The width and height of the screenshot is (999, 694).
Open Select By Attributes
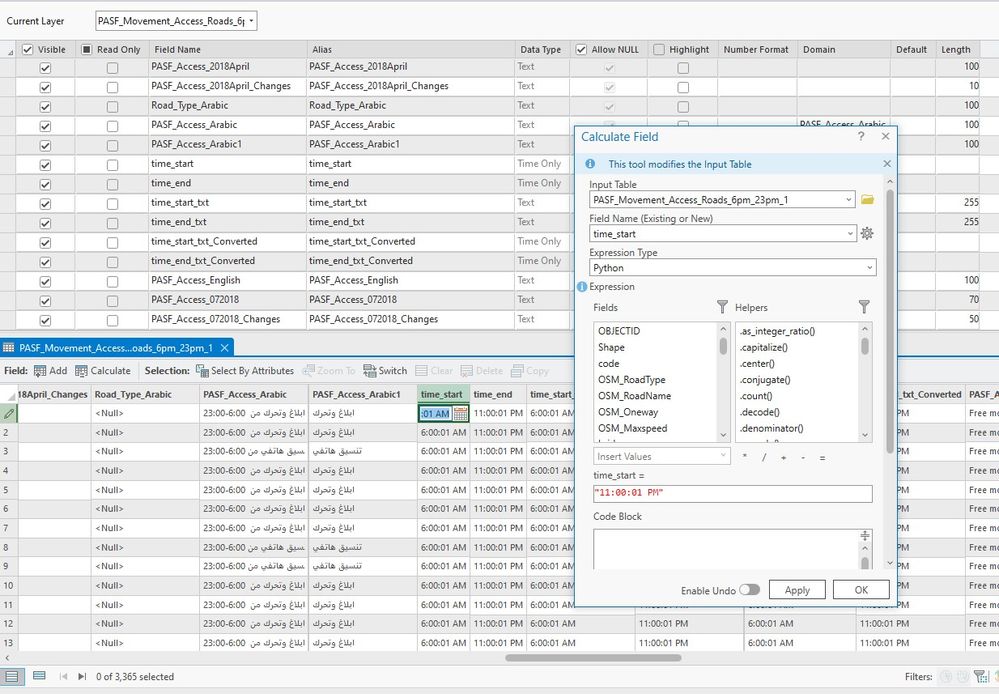244,370
